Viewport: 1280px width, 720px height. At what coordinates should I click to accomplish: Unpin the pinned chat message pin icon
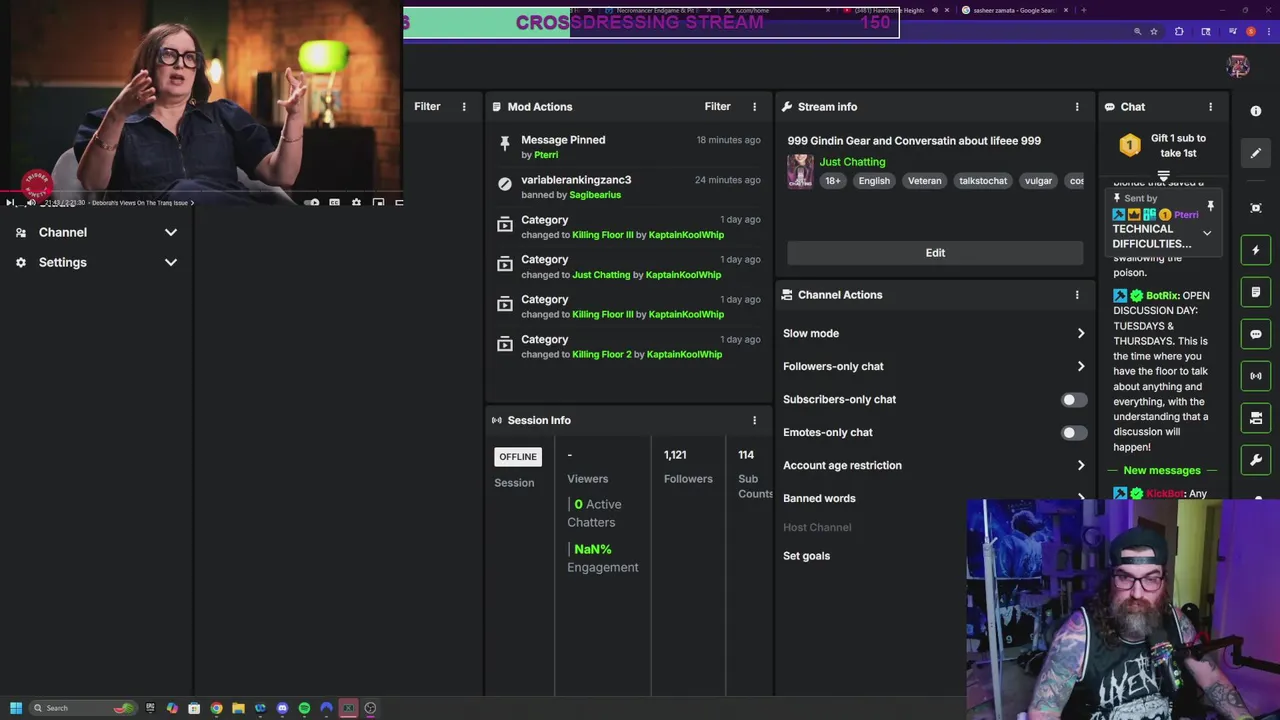1210,206
